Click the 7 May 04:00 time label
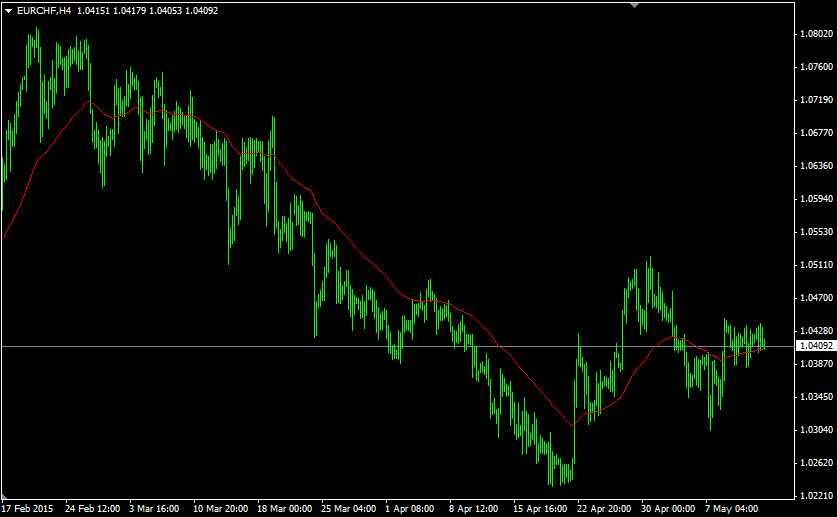Viewport: 838px width, 517px height. 731,508
